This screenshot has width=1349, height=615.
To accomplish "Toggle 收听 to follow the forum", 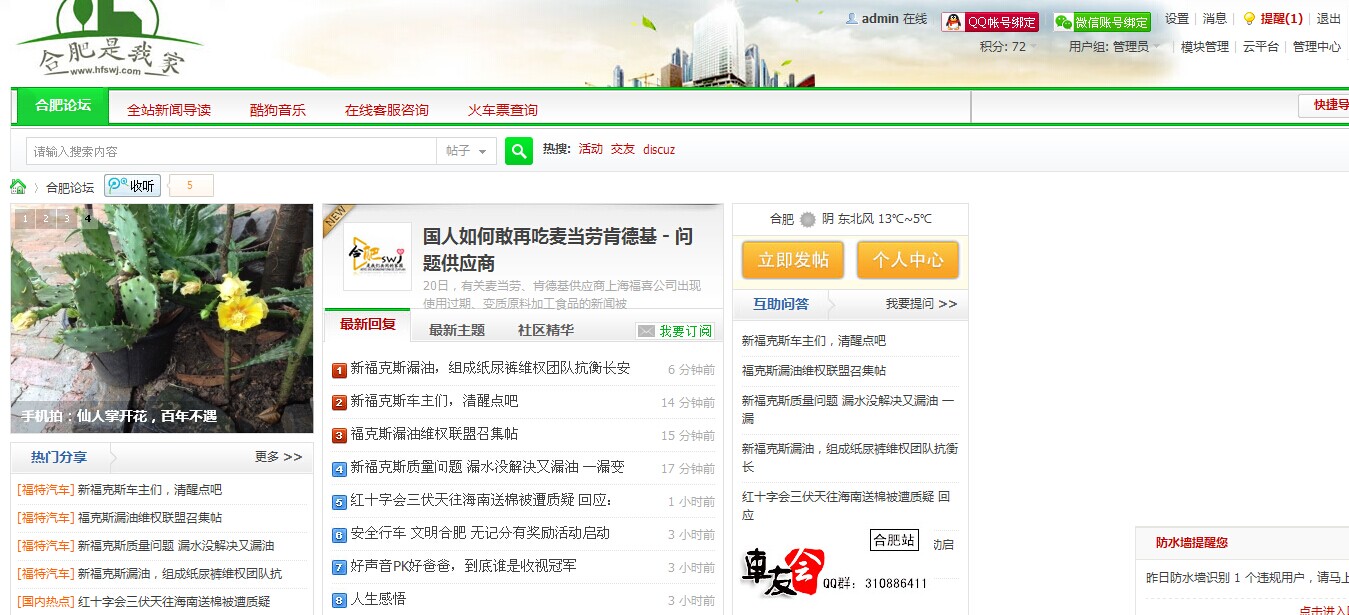I will coord(131,185).
